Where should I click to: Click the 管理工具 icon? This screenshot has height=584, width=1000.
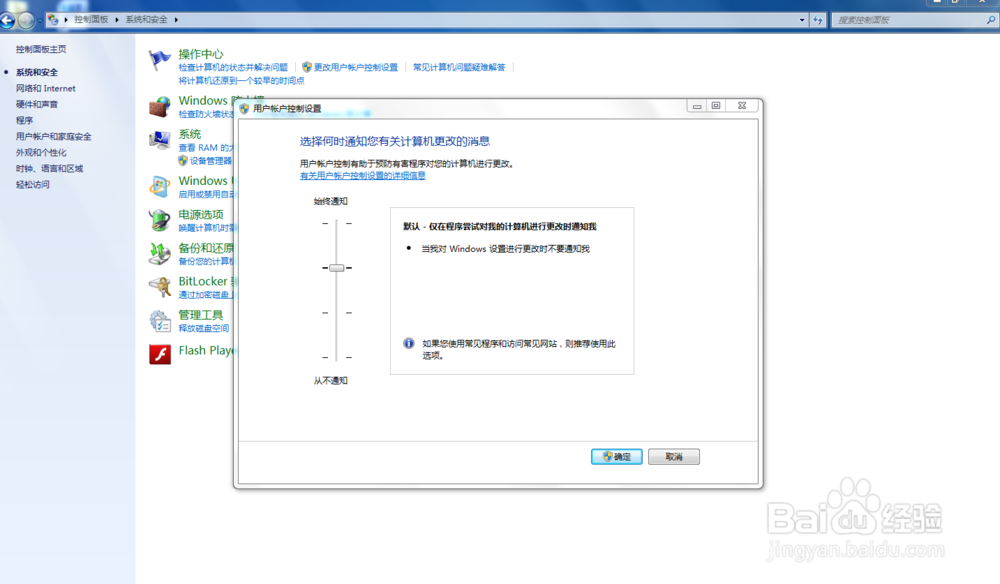click(159, 320)
